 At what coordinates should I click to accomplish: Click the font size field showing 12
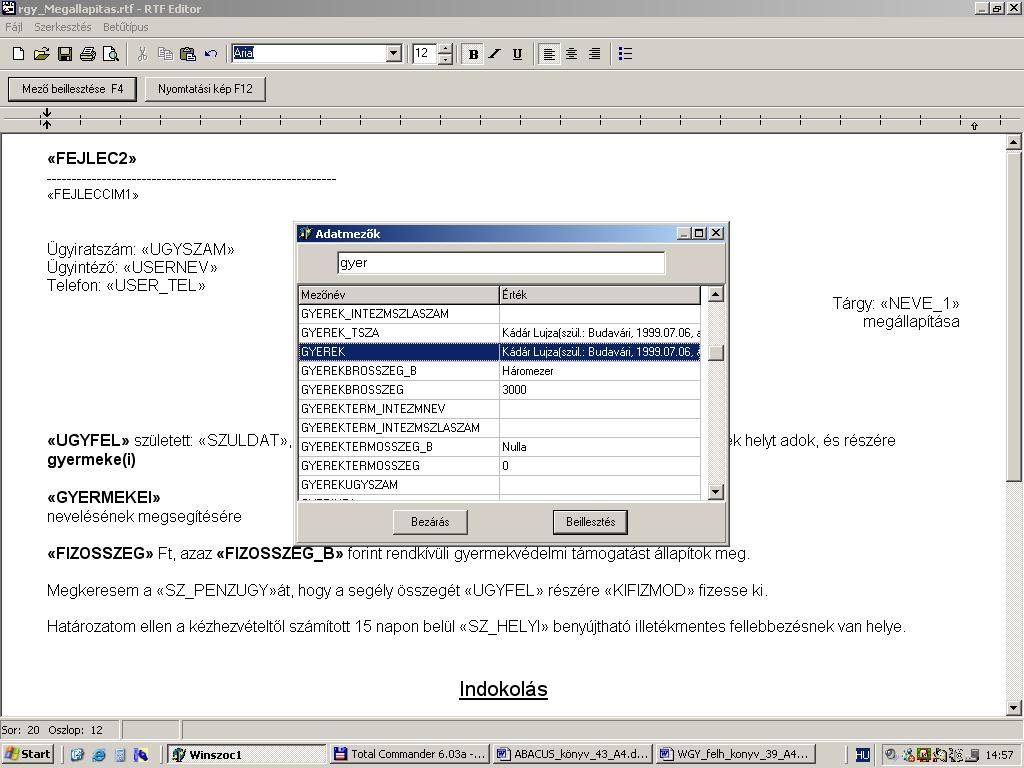(425, 54)
